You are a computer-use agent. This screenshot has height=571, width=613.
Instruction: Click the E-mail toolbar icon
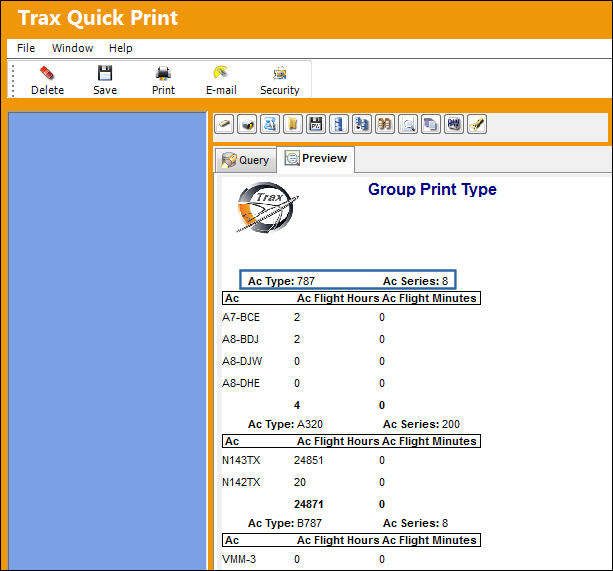221,73
